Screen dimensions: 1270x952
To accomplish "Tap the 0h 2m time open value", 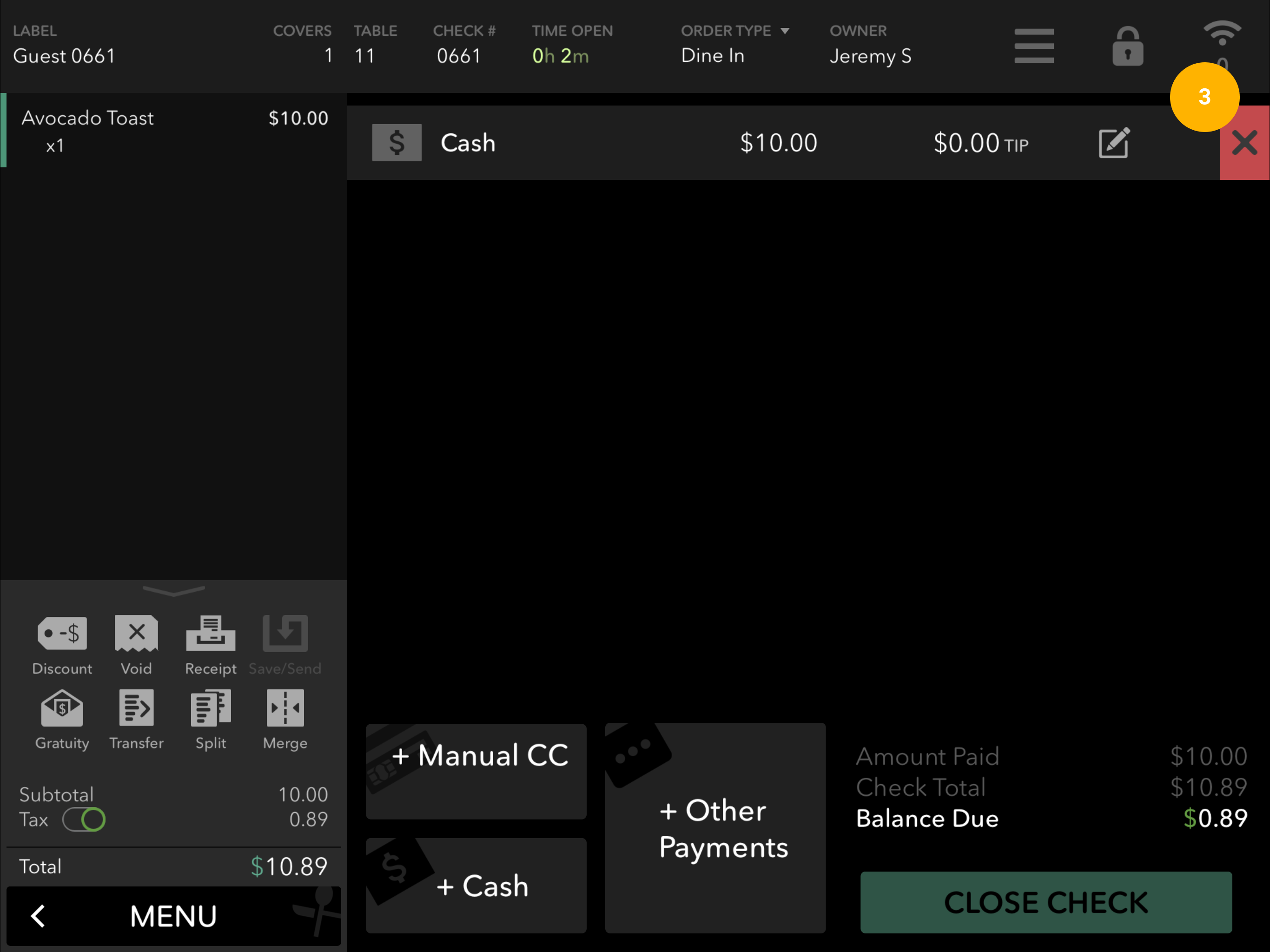I will click(x=560, y=56).
